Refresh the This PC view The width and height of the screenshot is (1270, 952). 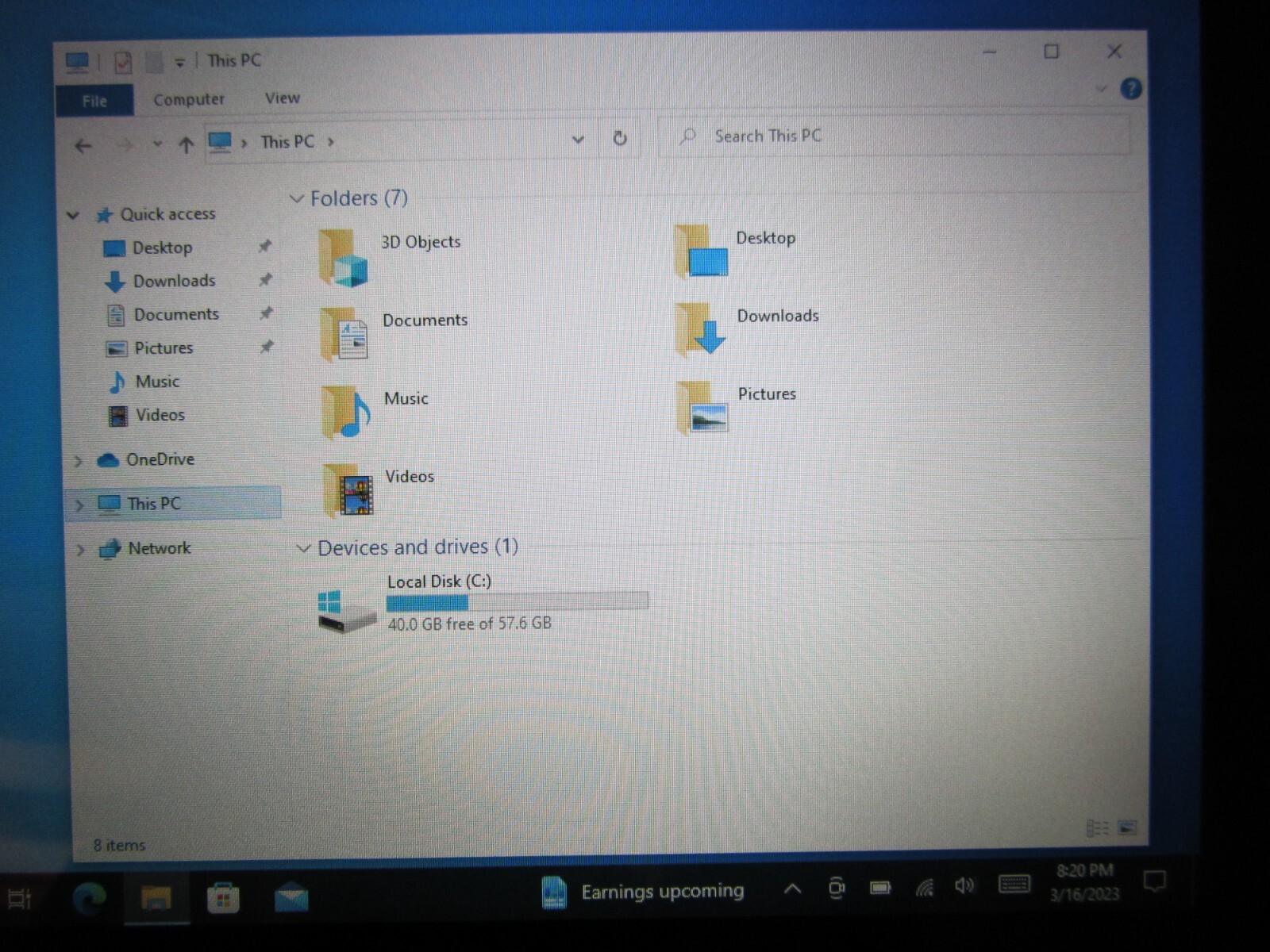620,139
